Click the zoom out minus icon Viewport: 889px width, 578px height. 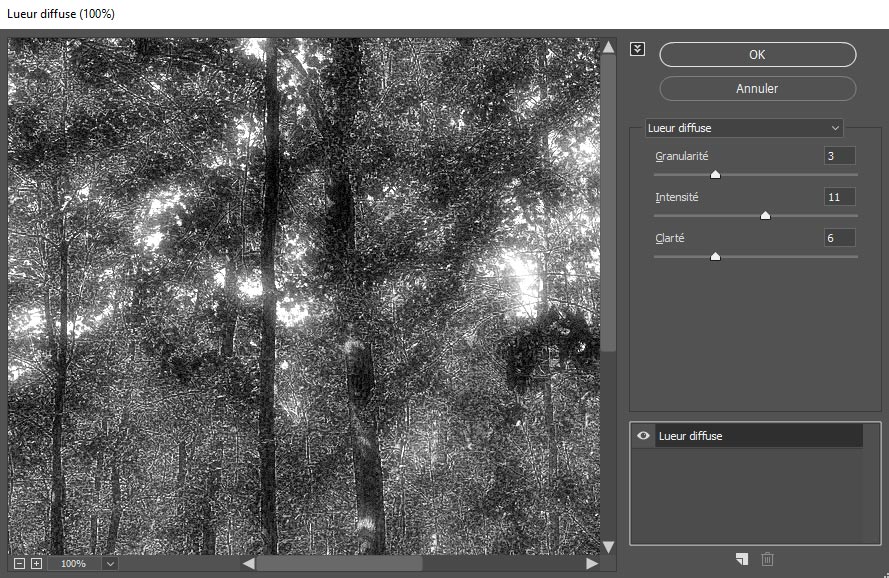point(19,564)
